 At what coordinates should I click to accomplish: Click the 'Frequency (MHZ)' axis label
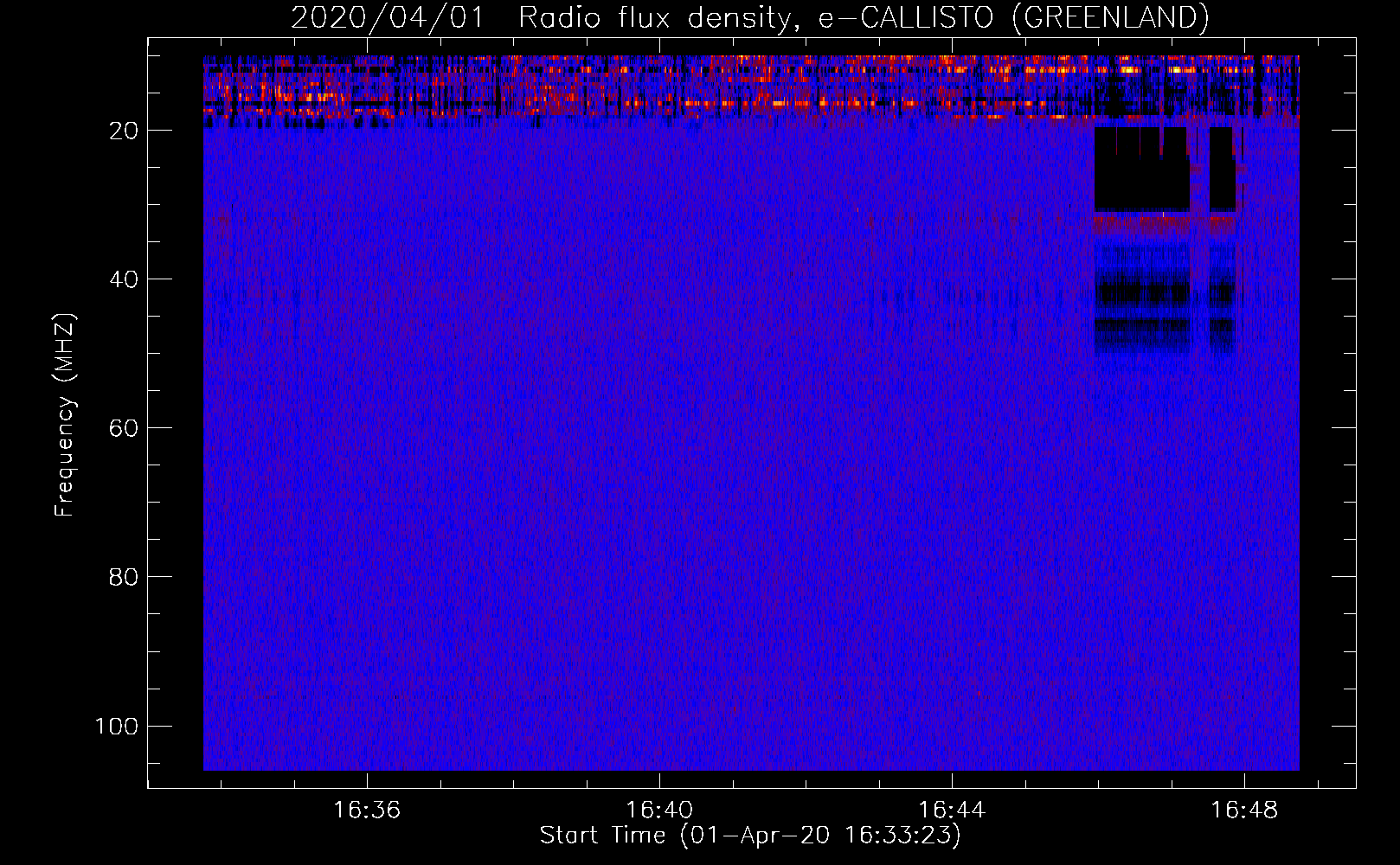click(65, 415)
